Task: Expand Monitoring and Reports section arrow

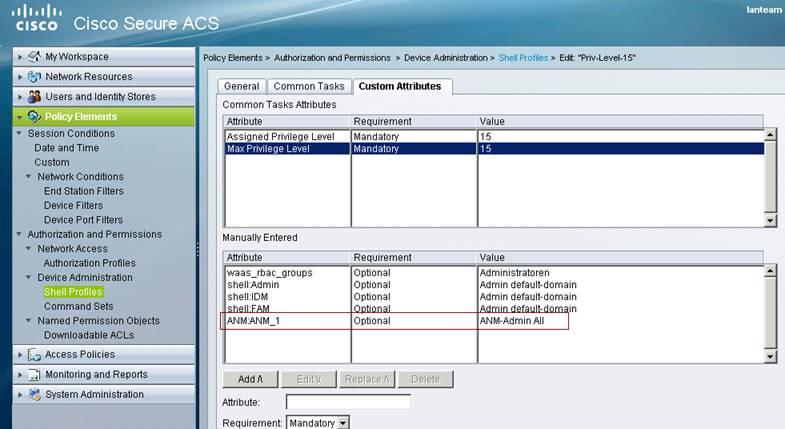Action: click(x=20, y=375)
